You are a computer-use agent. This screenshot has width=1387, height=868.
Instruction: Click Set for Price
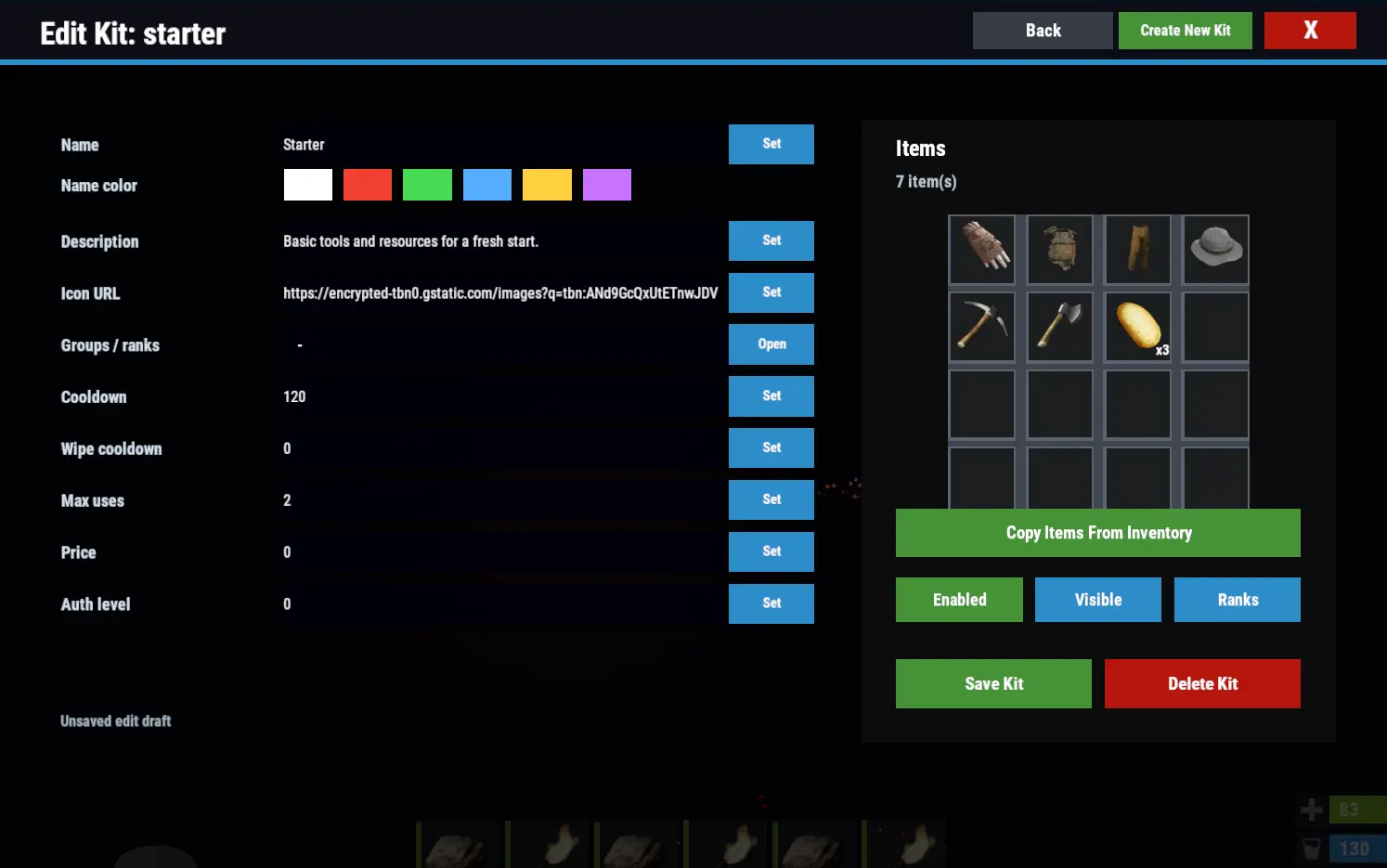771,551
